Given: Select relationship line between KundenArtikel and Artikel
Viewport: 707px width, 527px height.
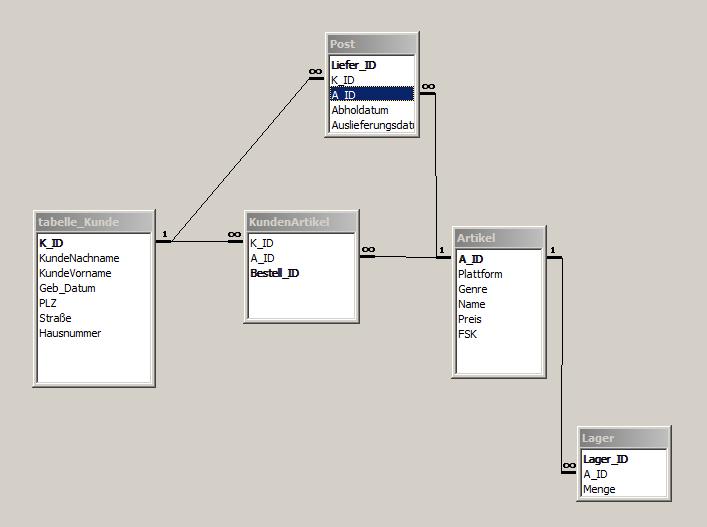Looking at the screenshot, I should pos(406,257).
